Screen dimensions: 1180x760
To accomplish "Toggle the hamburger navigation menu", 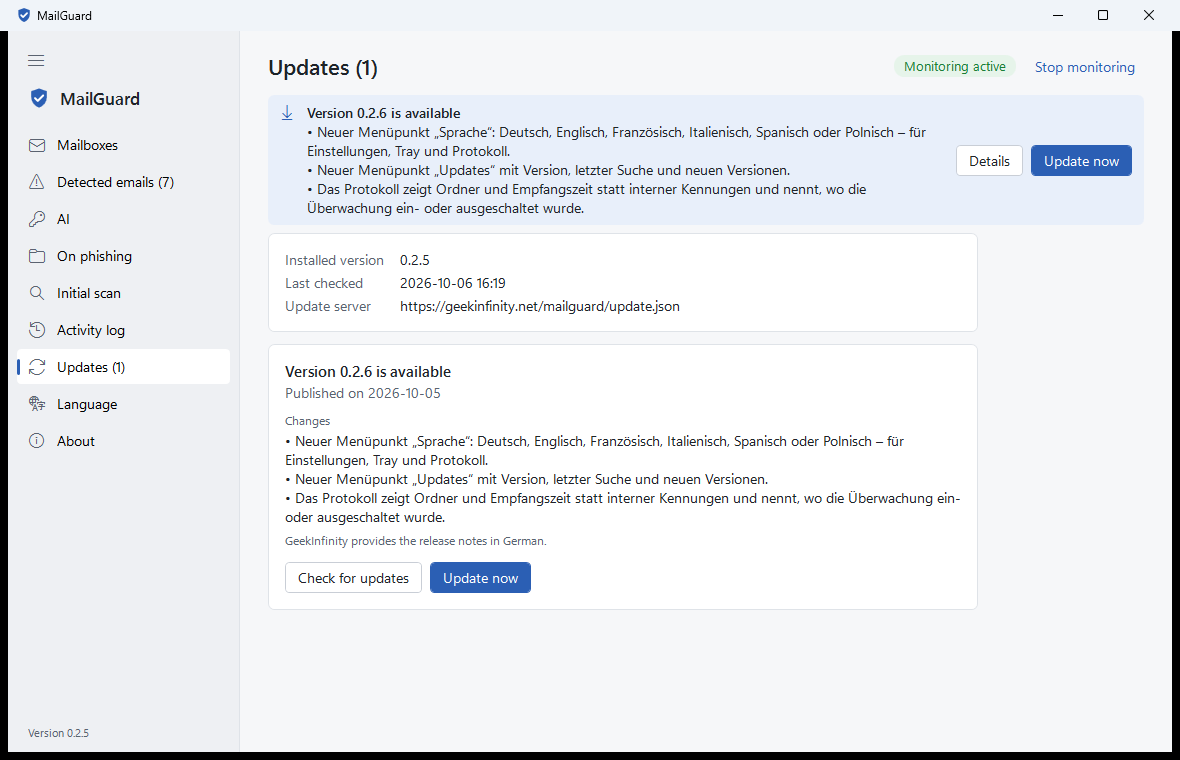I will tap(36, 60).
